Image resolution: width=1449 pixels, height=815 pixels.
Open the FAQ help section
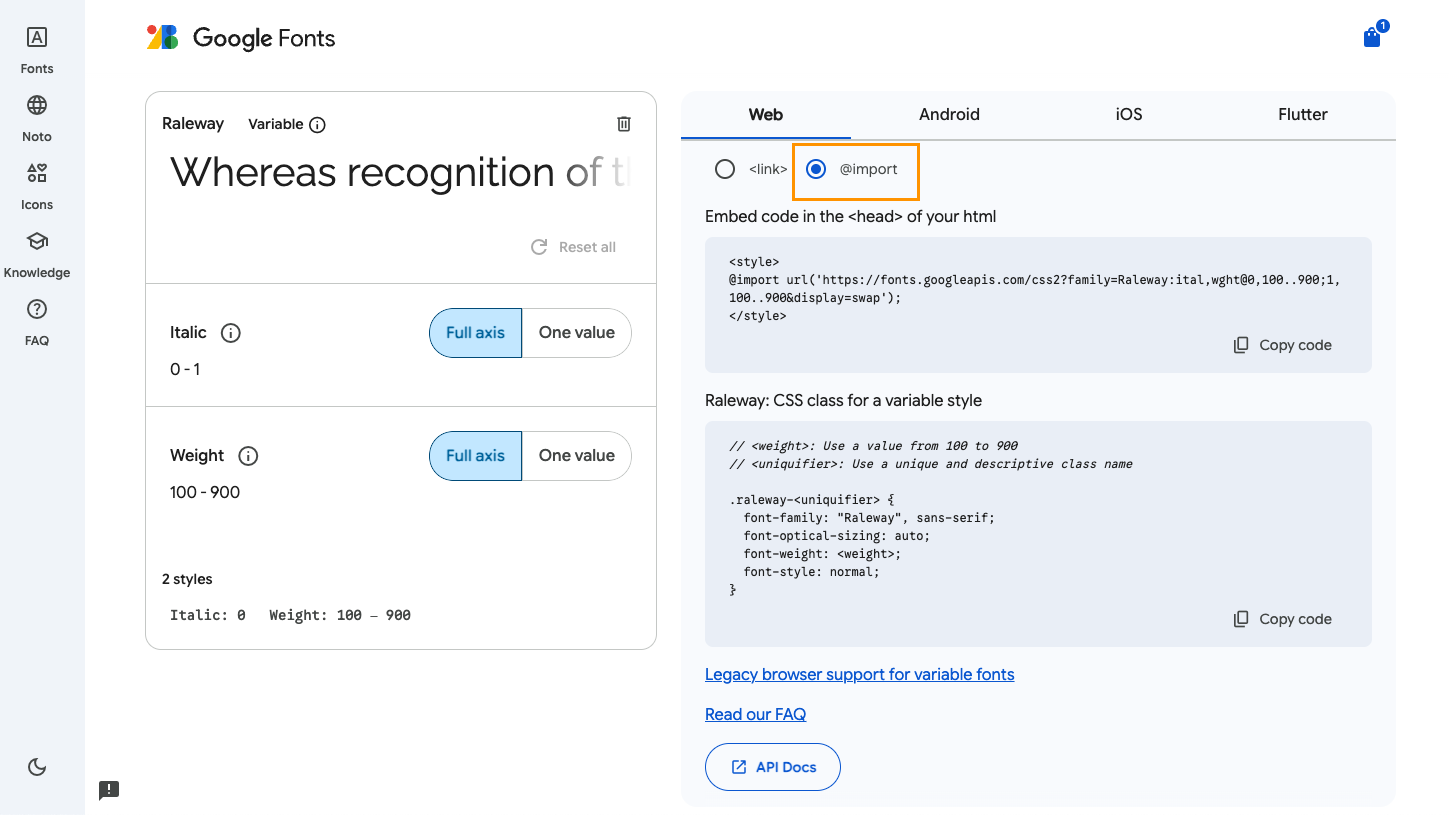tap(37, 323)
